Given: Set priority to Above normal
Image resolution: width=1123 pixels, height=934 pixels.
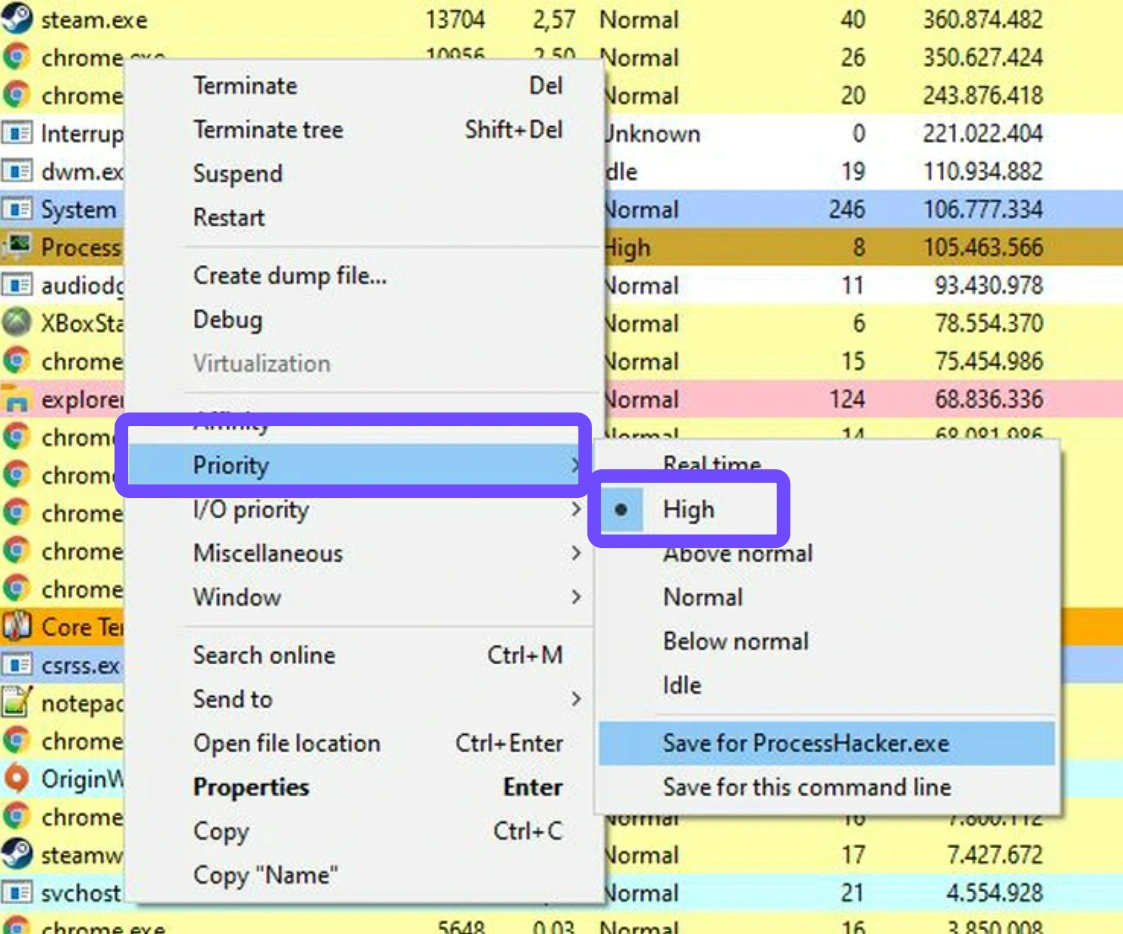Looking at the screenshot, I should click(x=738, y=554).
